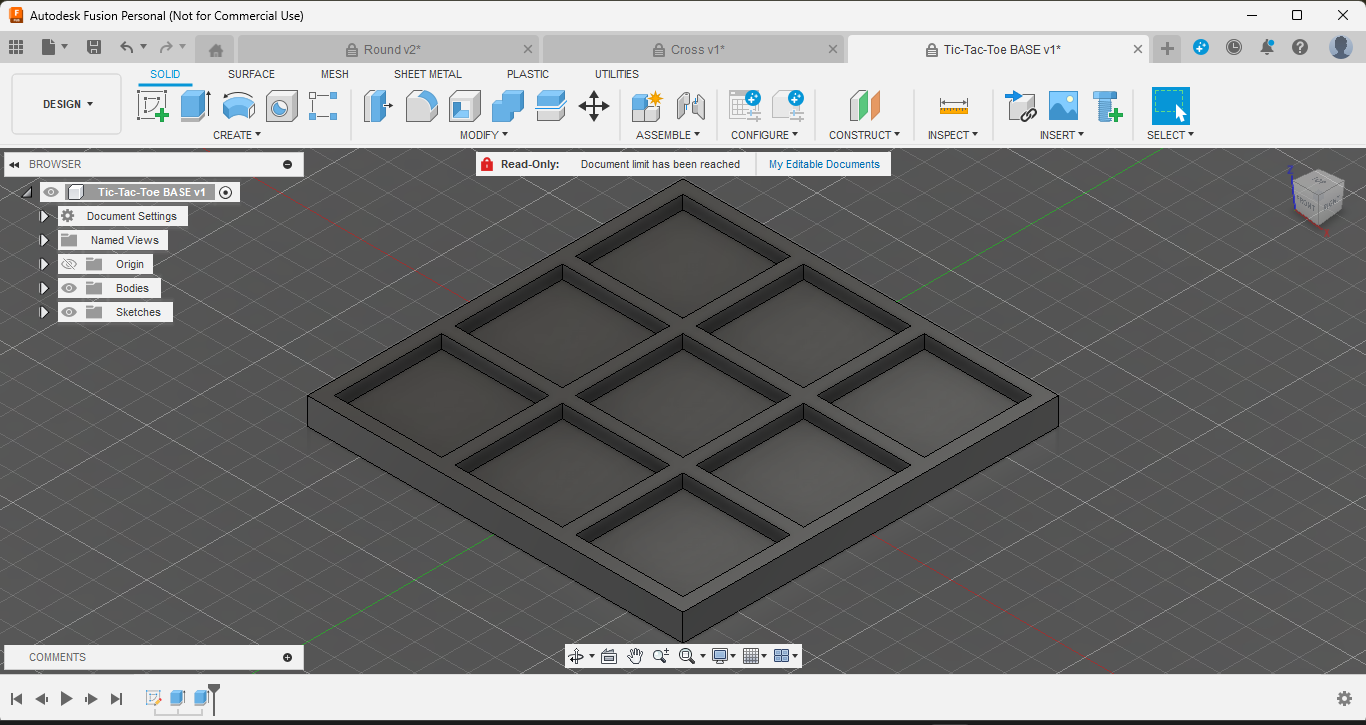The height and width of the screenshot is (725, 1366).
Task: Expand the Document Settings node
Action: click(x=44, y=216)
